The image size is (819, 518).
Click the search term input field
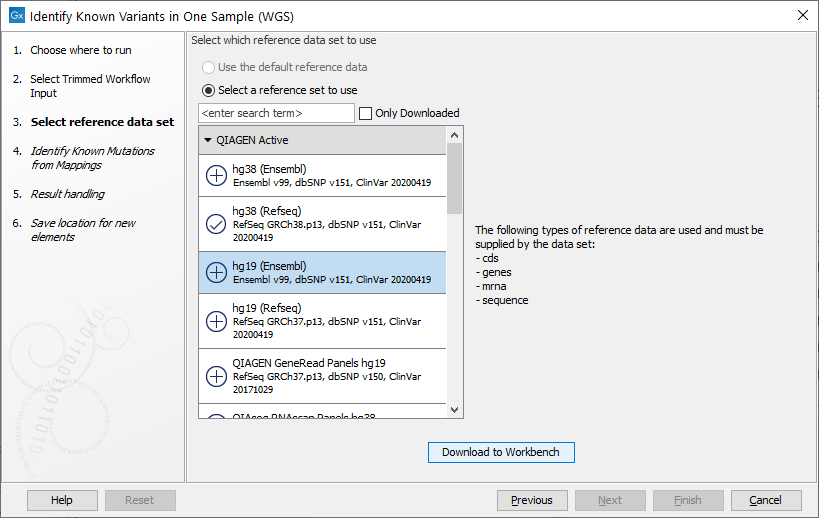pos(276,114)
